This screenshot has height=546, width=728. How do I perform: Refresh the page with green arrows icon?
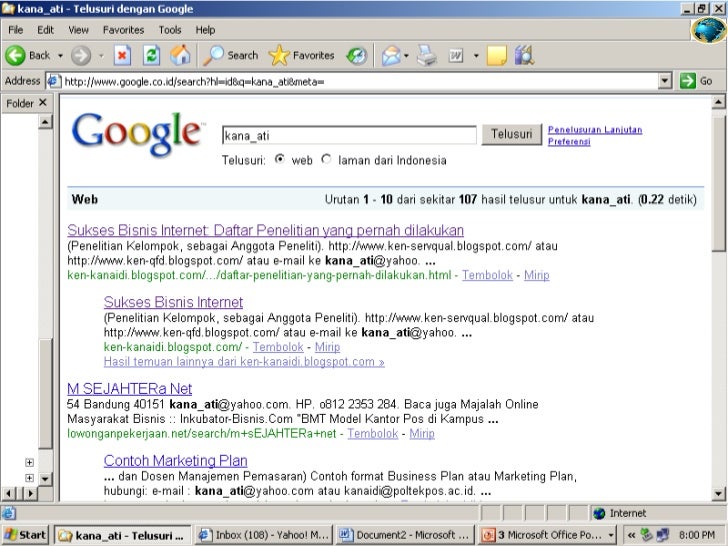(x=151, y=56)
